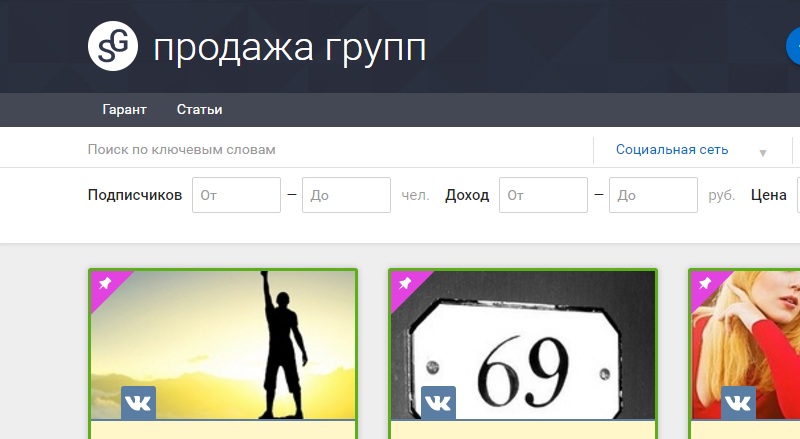Open the Статьи menu item
This screenshot has width=800, height=439.
tap(199, 110)
